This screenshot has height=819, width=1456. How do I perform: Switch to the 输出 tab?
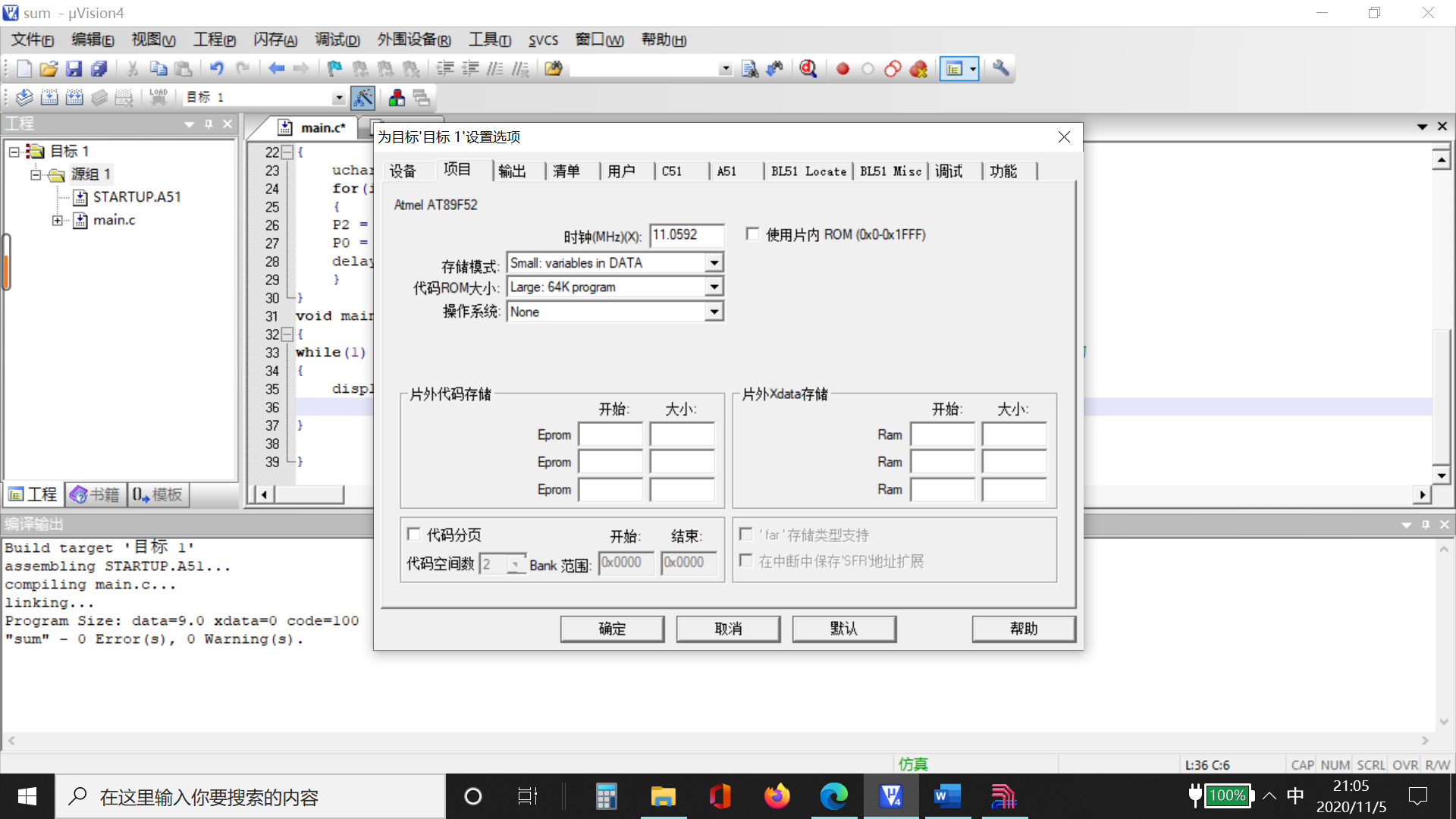(x=513, y=171)
